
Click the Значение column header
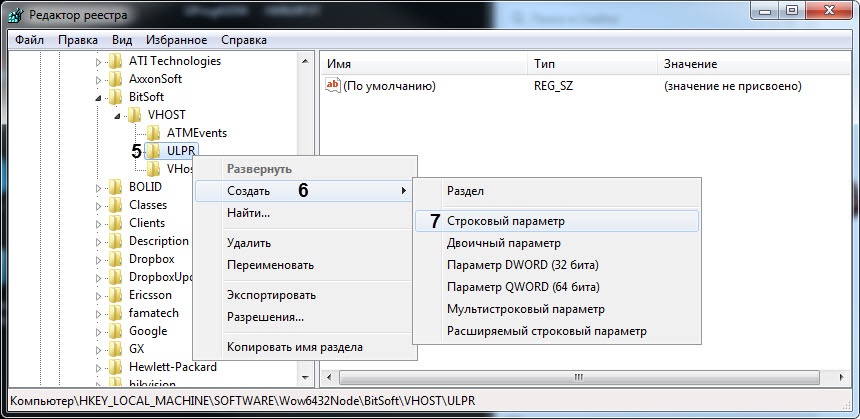click(x=690, y=64)
